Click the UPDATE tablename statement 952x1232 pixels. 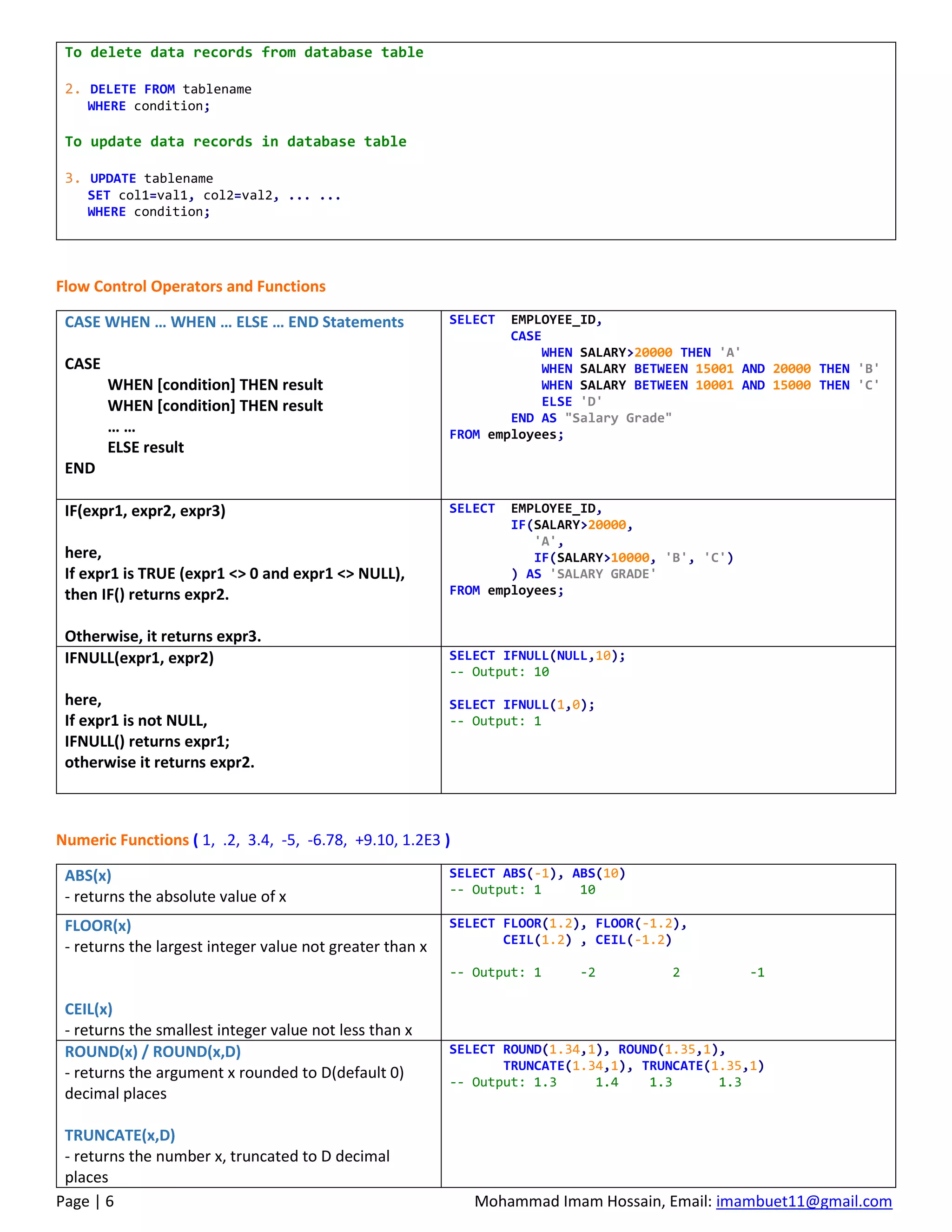coord(151,178)
